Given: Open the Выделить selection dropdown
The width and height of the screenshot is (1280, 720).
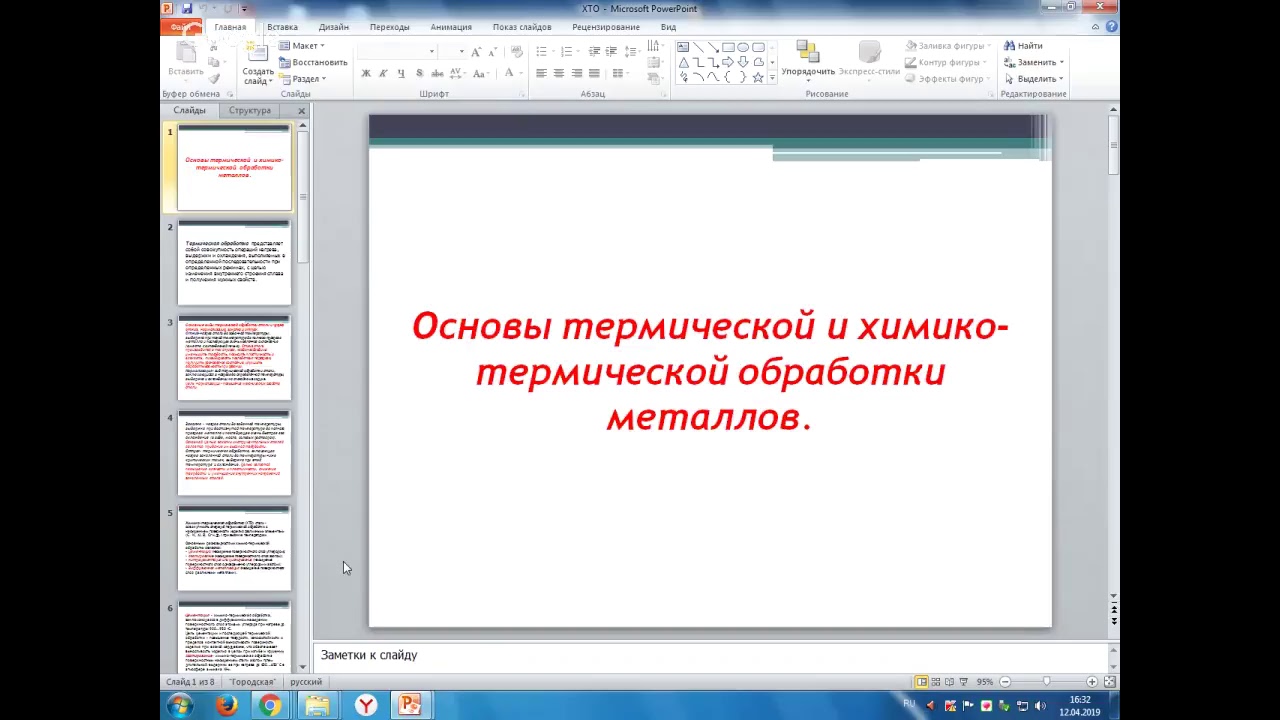Looking at the screenshot, I should tap(1034, 78).
